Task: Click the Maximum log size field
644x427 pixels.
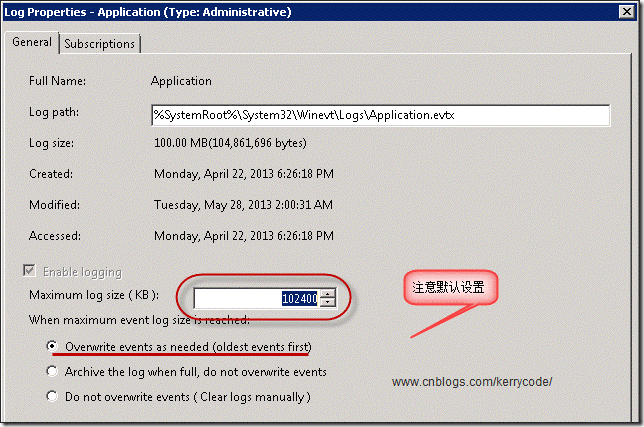Action: pos(258,298)
